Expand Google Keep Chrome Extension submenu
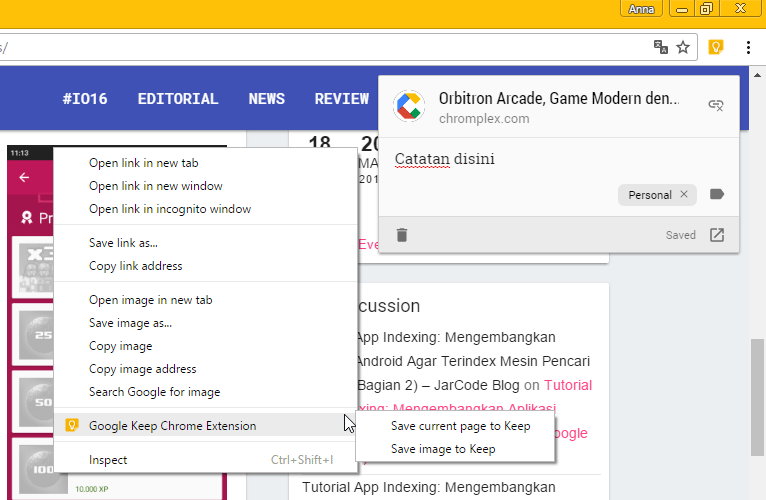 [205, 426]
